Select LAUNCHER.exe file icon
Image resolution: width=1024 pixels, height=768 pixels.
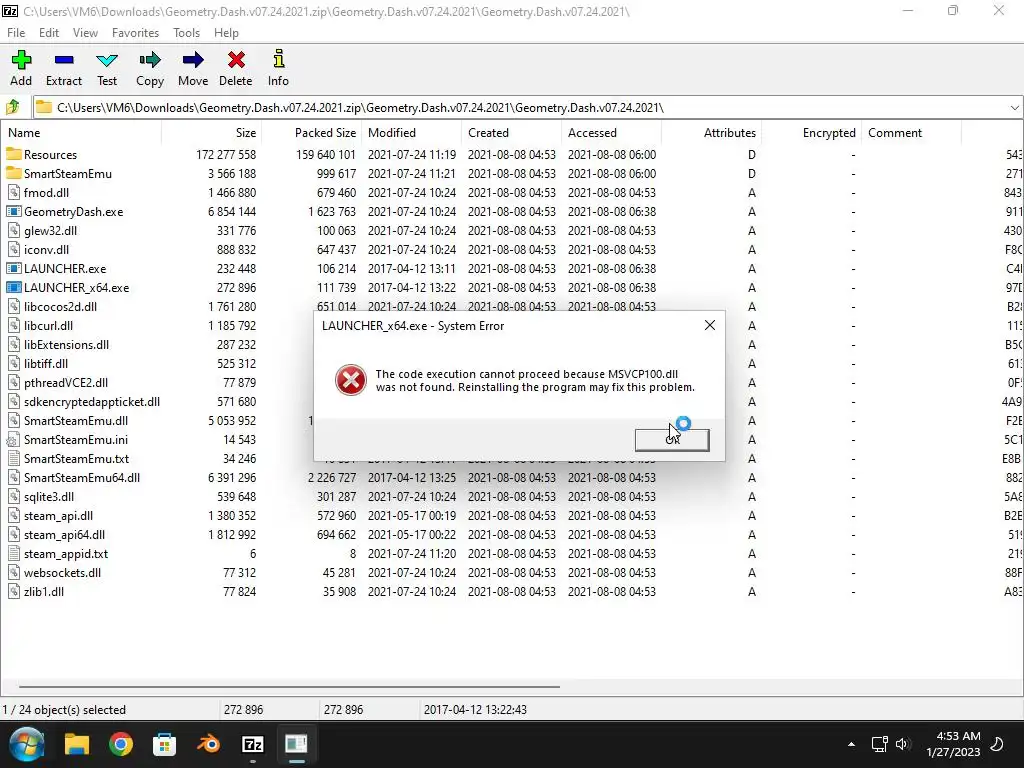coord(14,268)
